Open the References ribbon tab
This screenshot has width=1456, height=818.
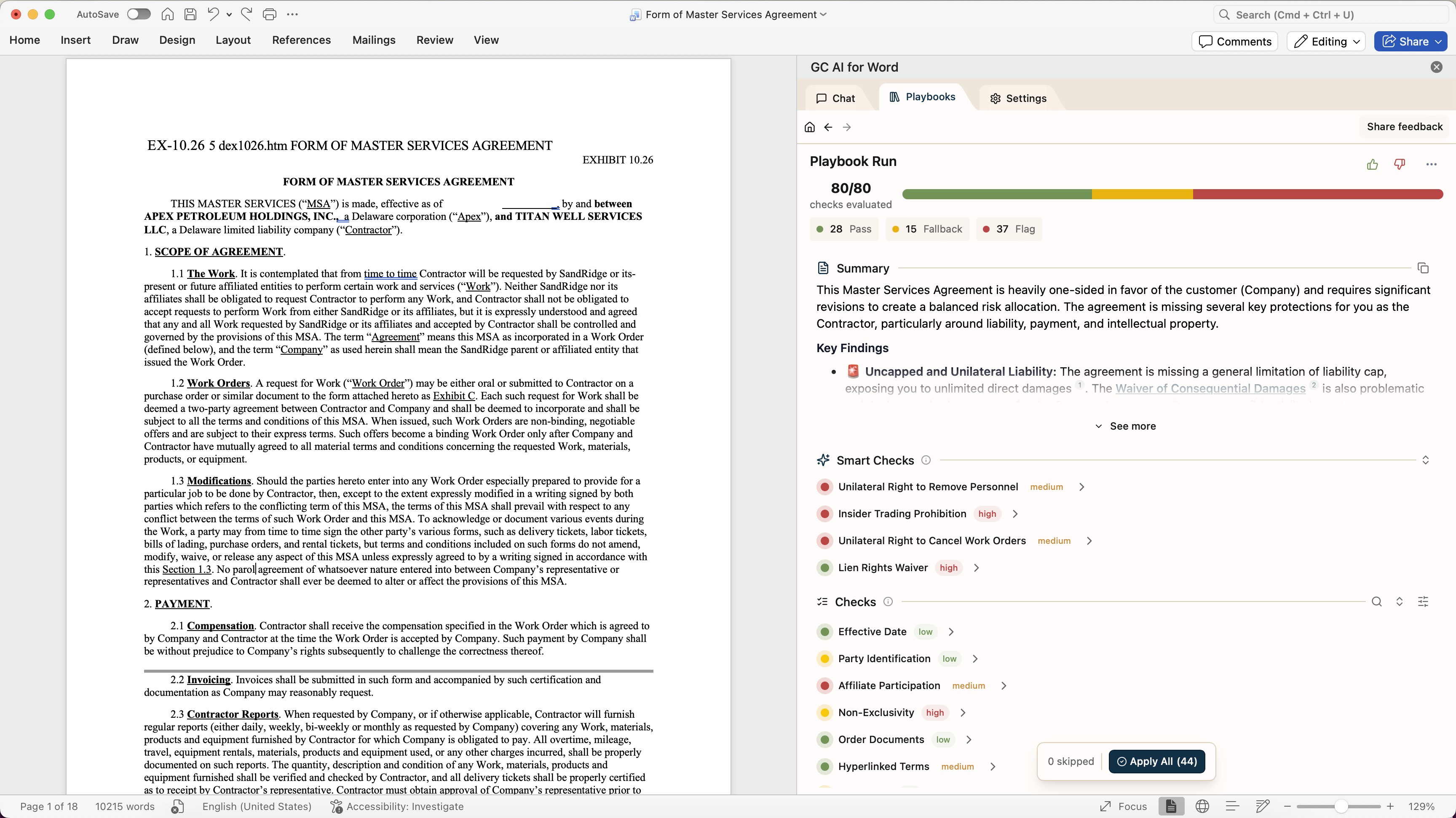coord(301,40)
